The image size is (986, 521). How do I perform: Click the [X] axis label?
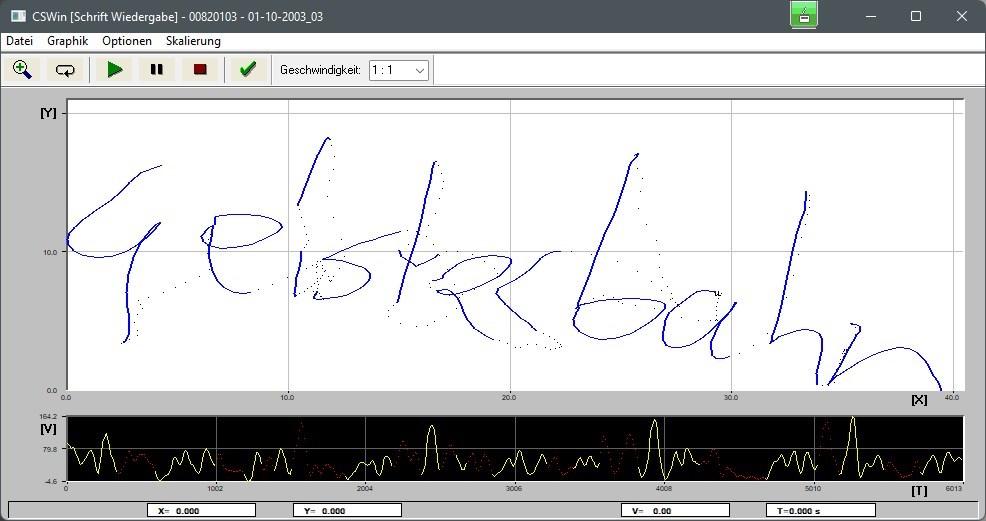point(919,400)
